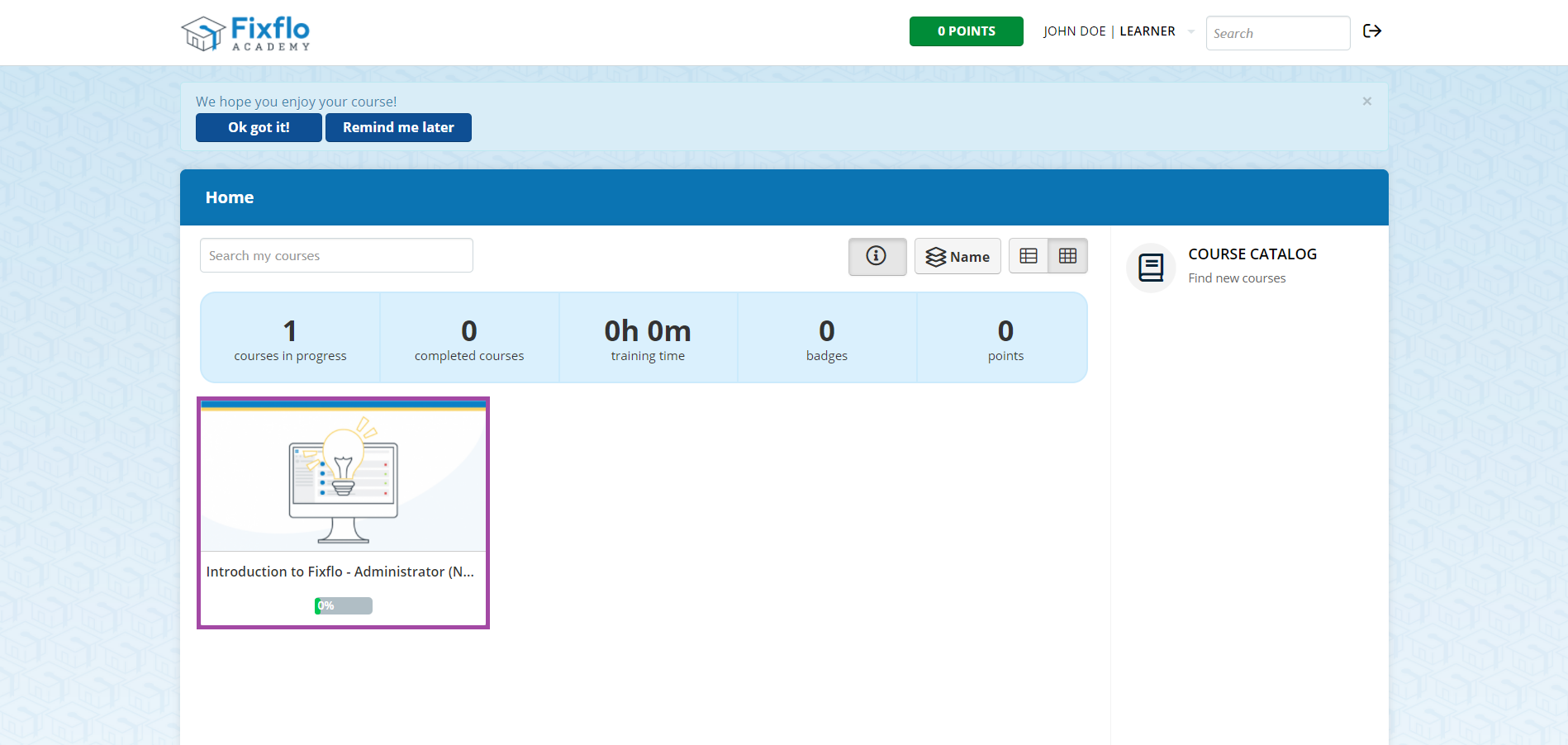Viewport: 1568px width, 745px height.
Task: Click the Home page heading
Action: (230, 197)
